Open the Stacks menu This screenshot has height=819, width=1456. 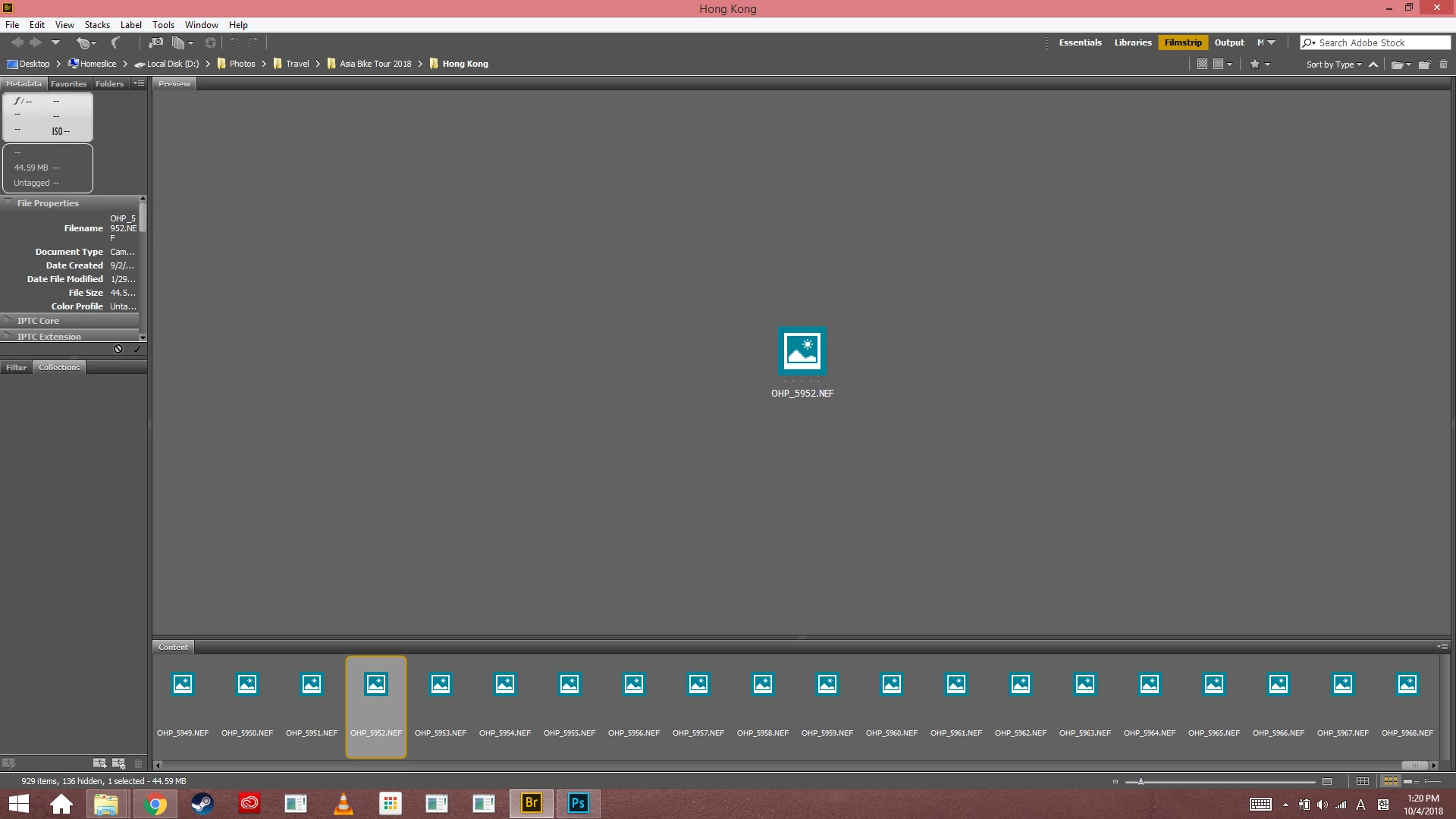97,24
